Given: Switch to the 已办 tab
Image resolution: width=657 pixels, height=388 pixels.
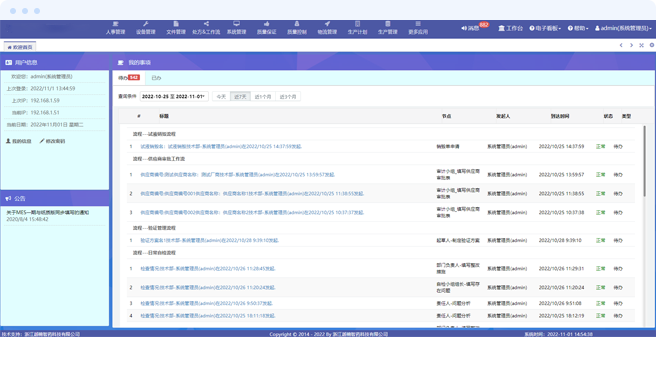Looking at the screenshot, I should (x=156, y=78).
